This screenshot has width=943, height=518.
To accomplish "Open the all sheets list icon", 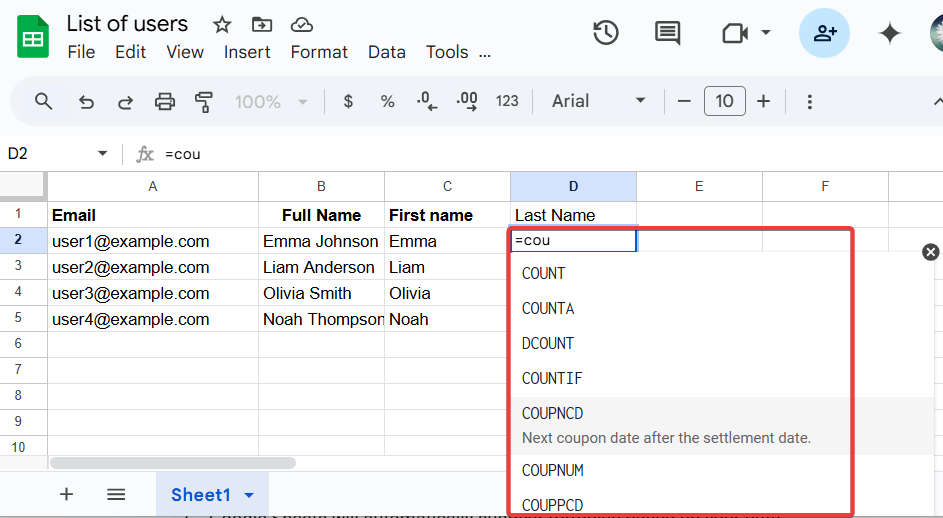I will click(116, 495).
